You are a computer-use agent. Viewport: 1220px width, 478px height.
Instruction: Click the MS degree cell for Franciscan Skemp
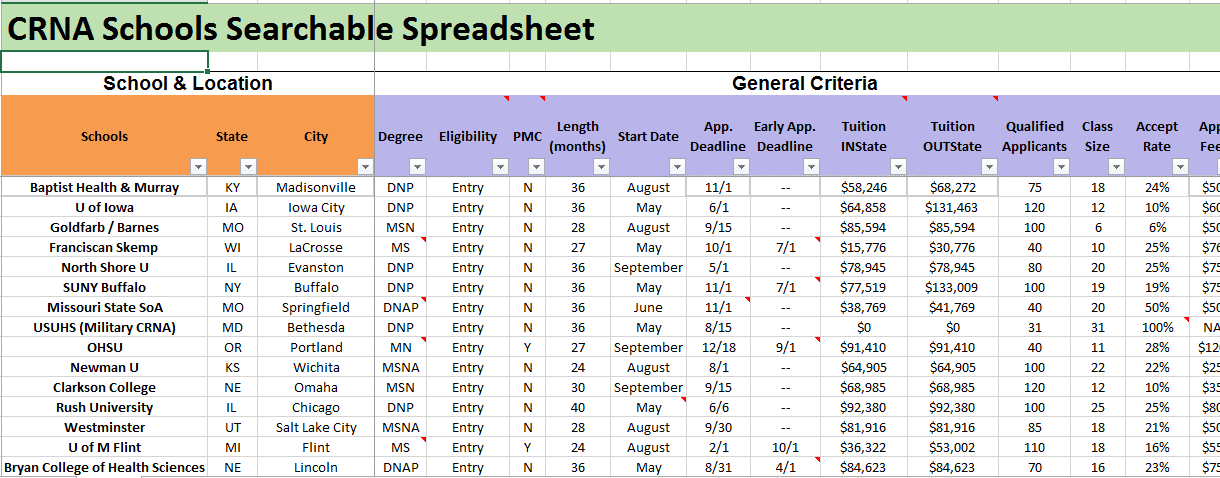point(400,247)
